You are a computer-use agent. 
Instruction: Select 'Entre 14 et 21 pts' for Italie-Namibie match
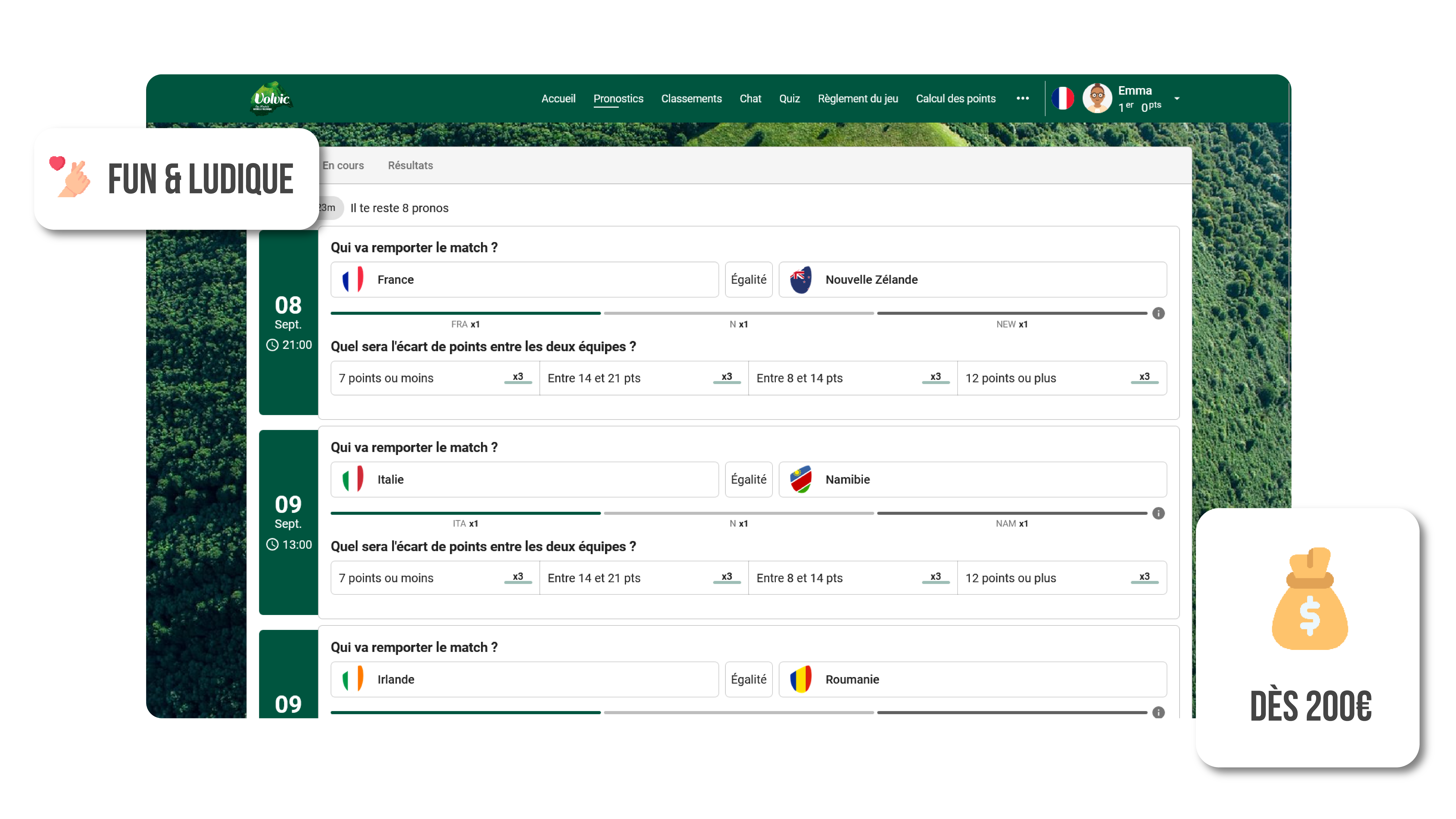click(644, 578)
